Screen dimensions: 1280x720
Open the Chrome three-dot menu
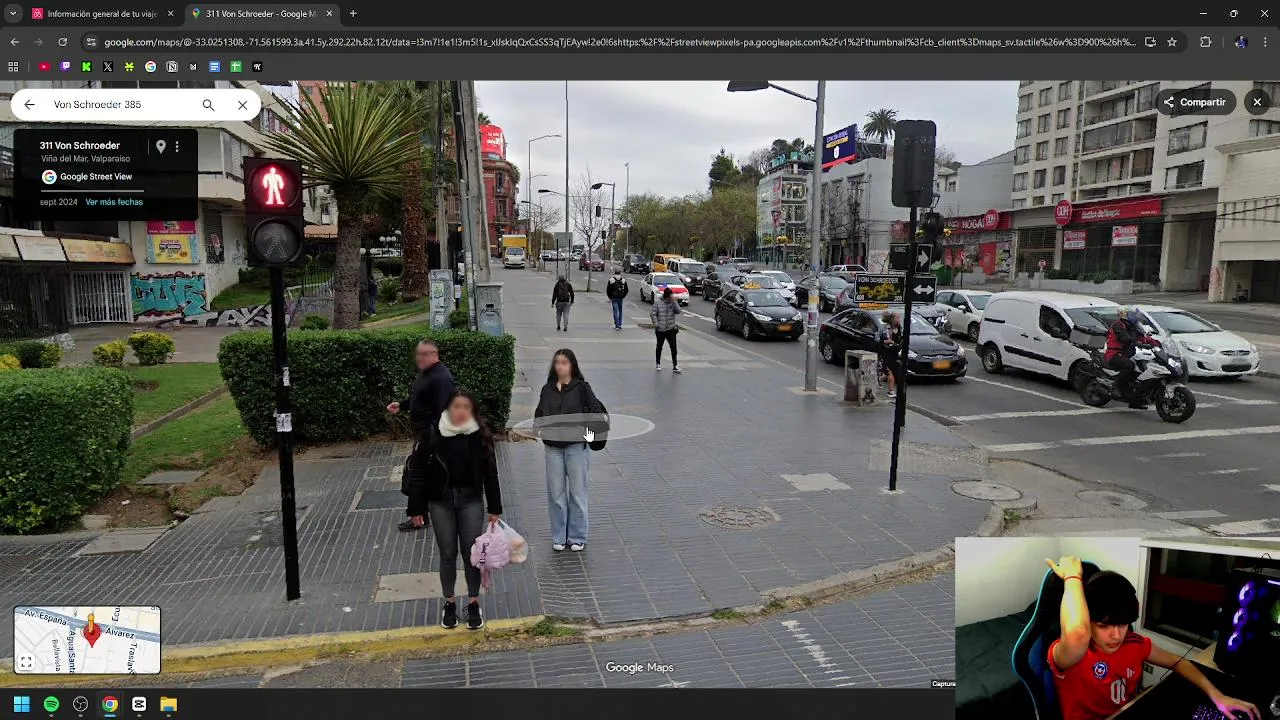tap(1266, 42)
